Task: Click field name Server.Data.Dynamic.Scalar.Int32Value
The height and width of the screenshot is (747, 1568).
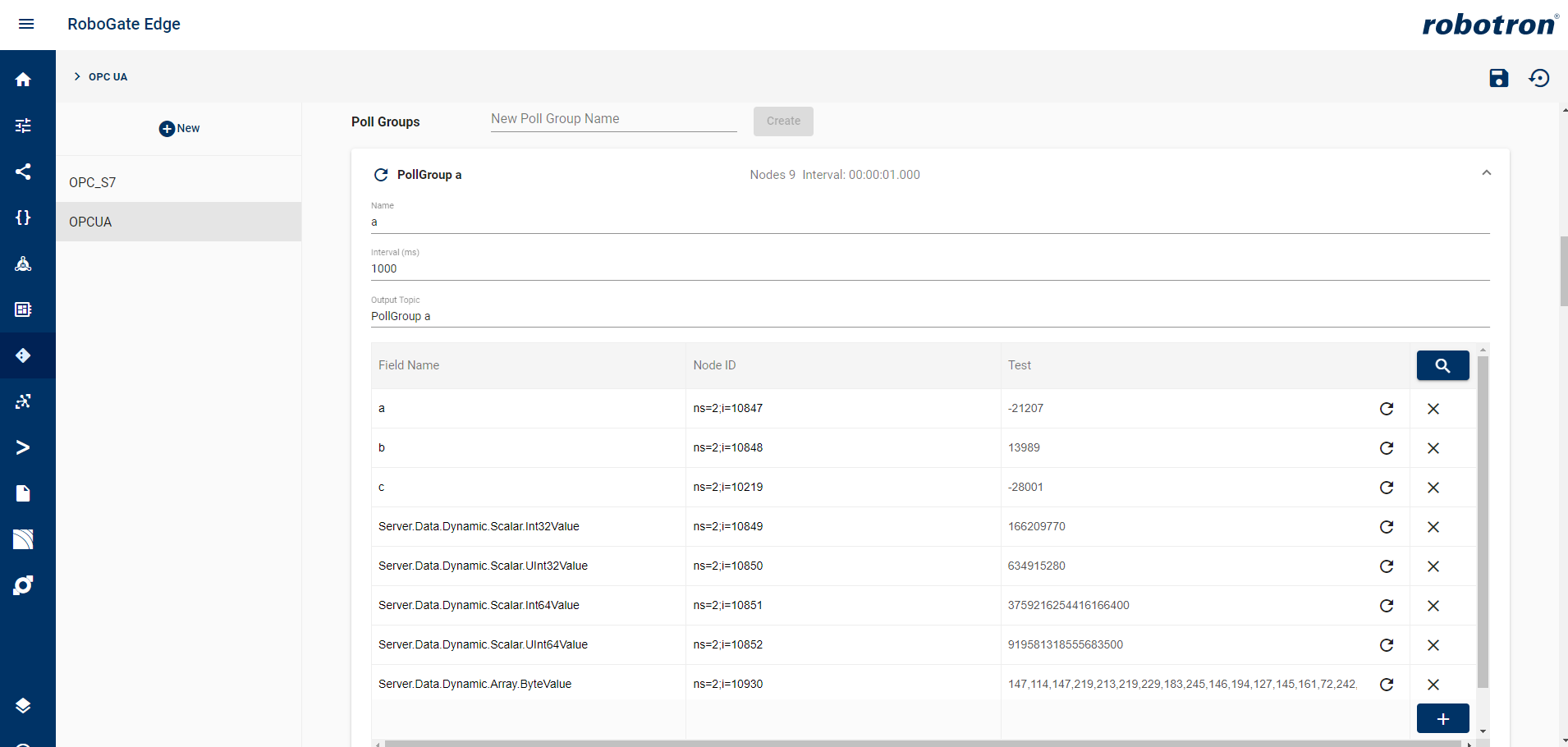Action: pos(479,526)
